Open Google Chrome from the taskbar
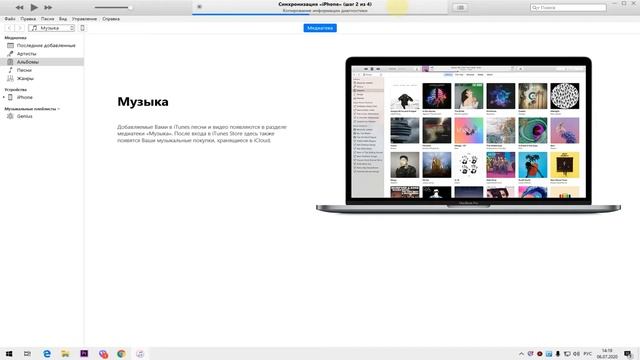 (x=121, y=353)
